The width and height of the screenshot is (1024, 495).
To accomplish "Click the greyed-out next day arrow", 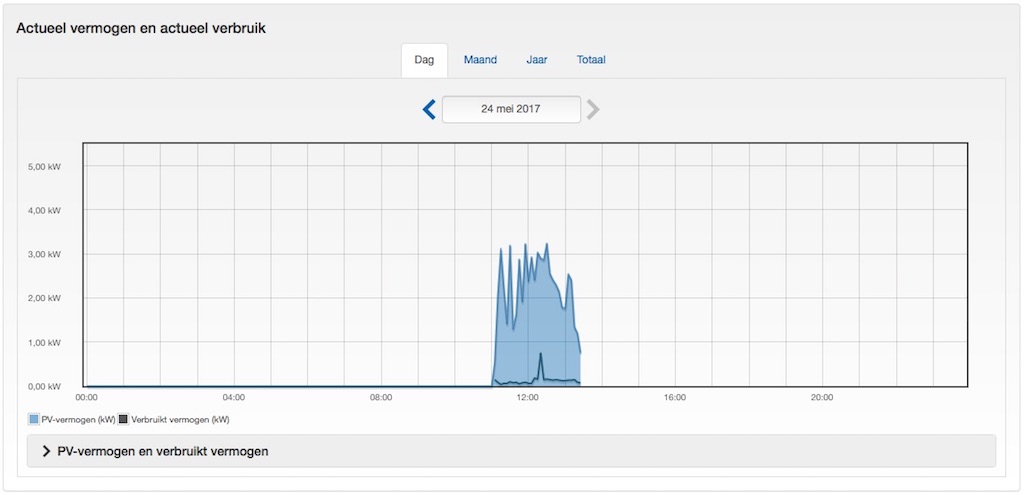I will [593, 109].
